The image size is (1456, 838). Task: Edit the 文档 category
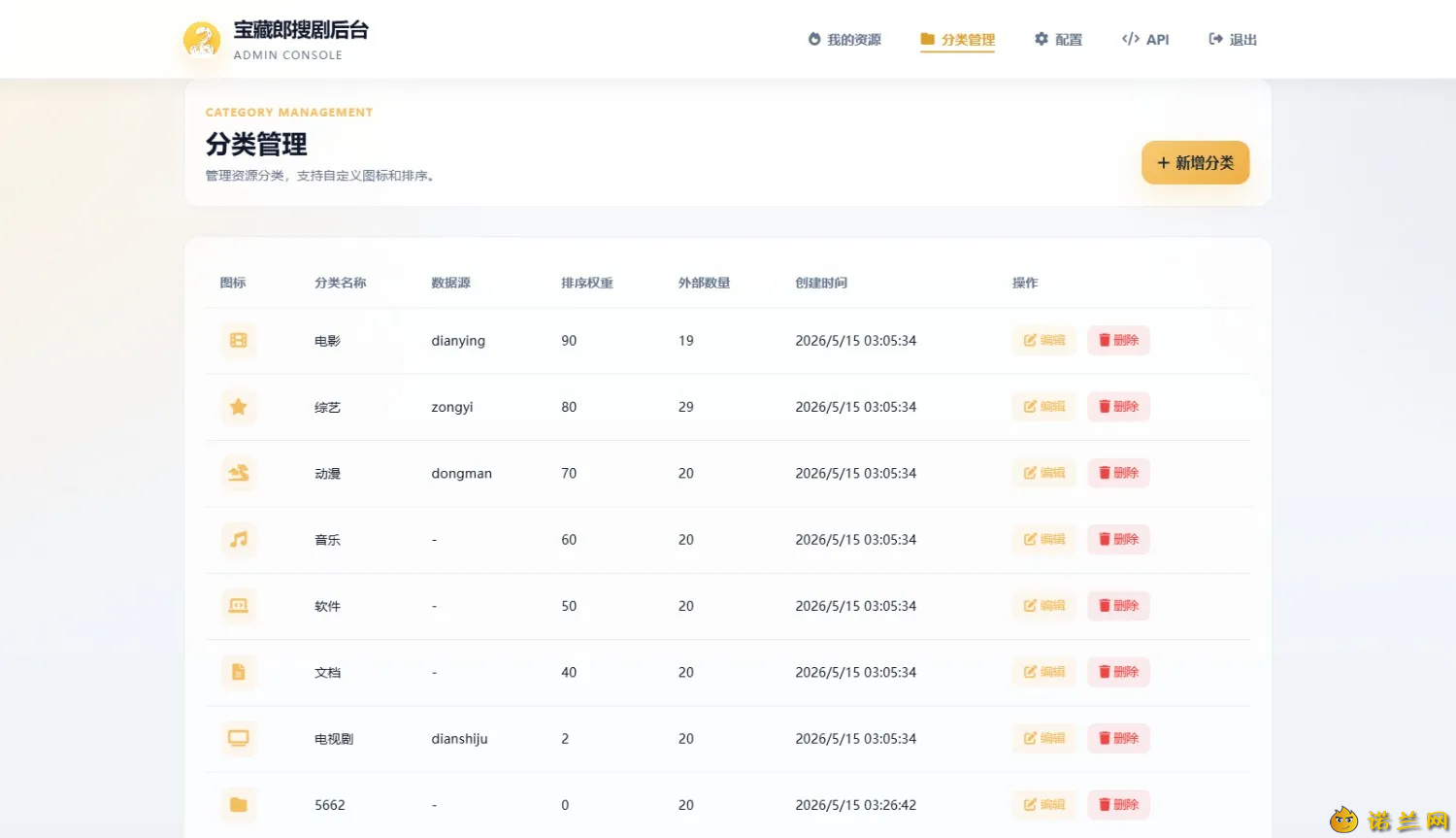(1044, 672)
